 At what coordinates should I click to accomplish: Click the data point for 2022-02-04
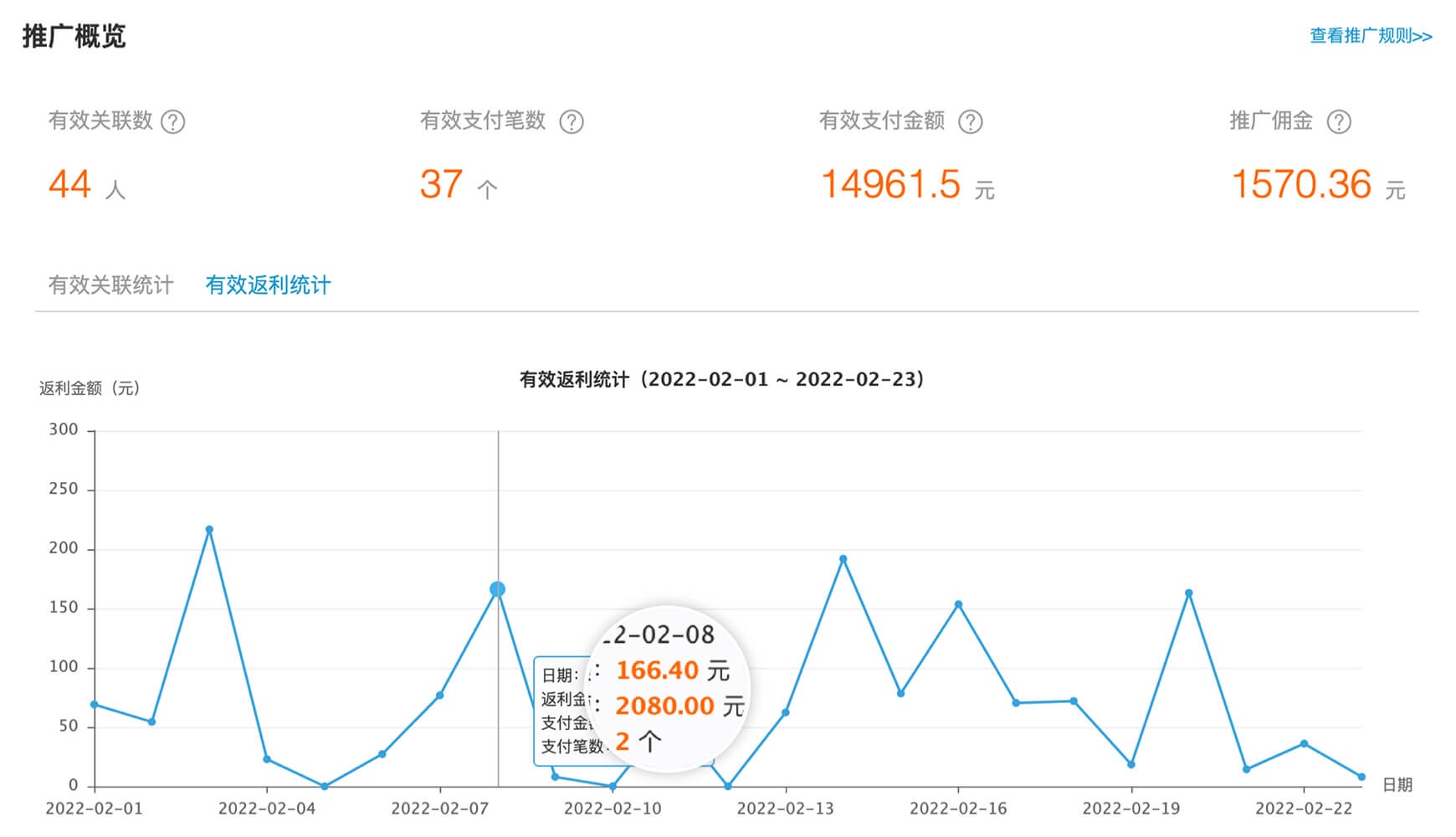click(x=267, y=759)
